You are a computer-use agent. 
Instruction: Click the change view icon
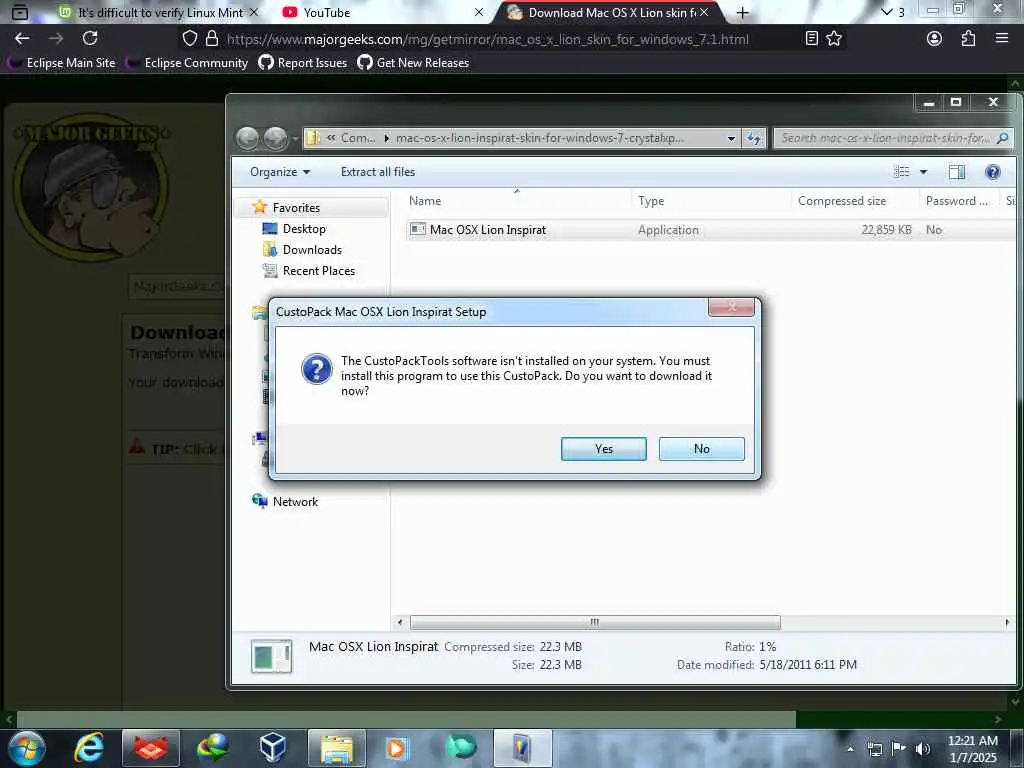point(901,172)
